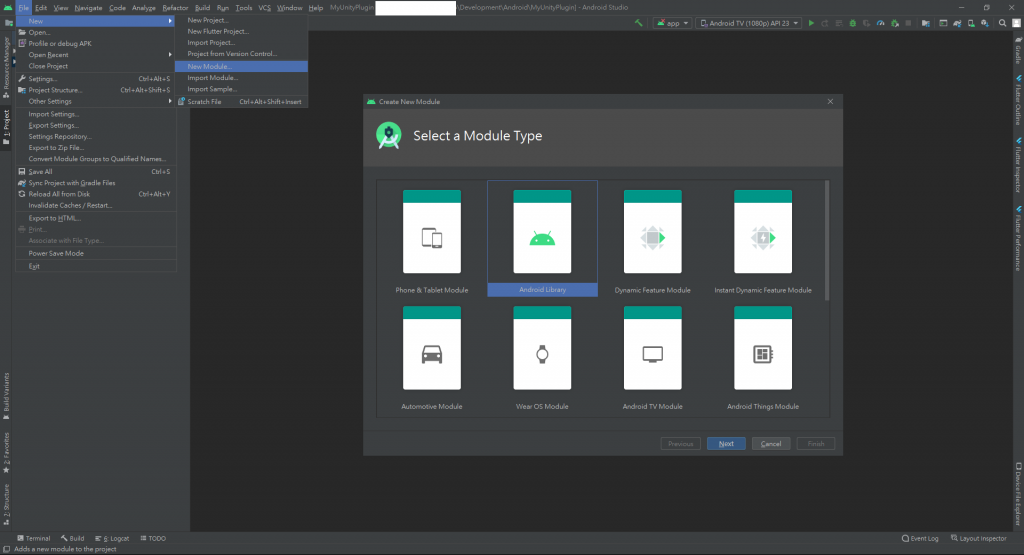Open the Device File Explorer side tab

(x=1018, y=494)
